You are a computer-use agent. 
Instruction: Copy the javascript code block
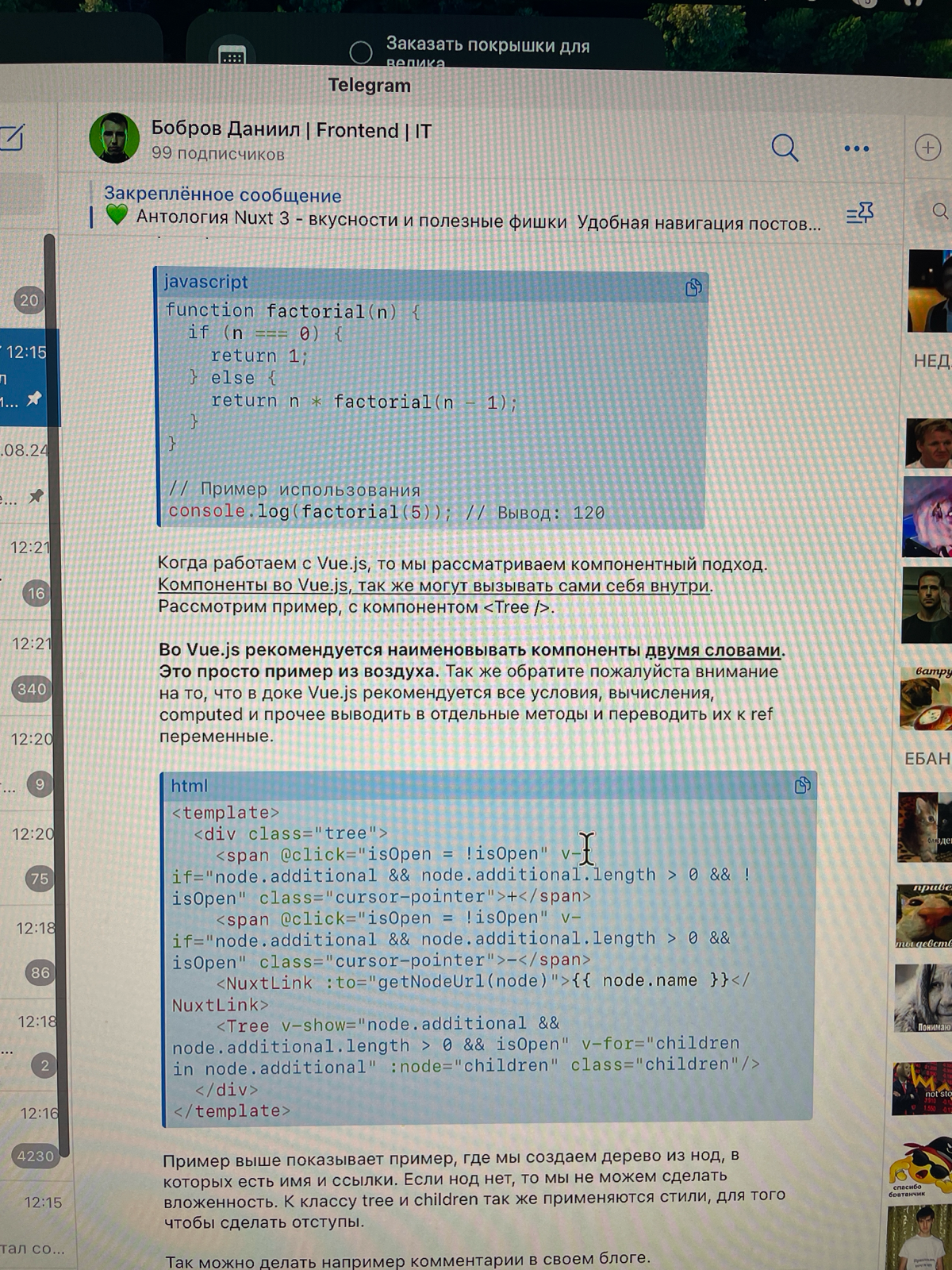point(693,287)
